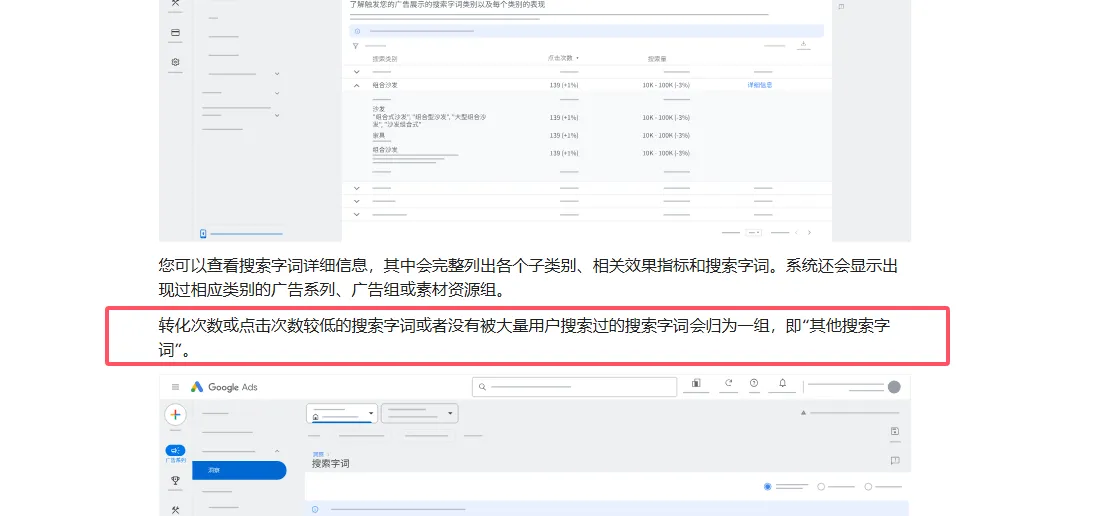Select the highlighted 洞察 sidebar item
1094x516 pixels.
click(x=239, y=471)
